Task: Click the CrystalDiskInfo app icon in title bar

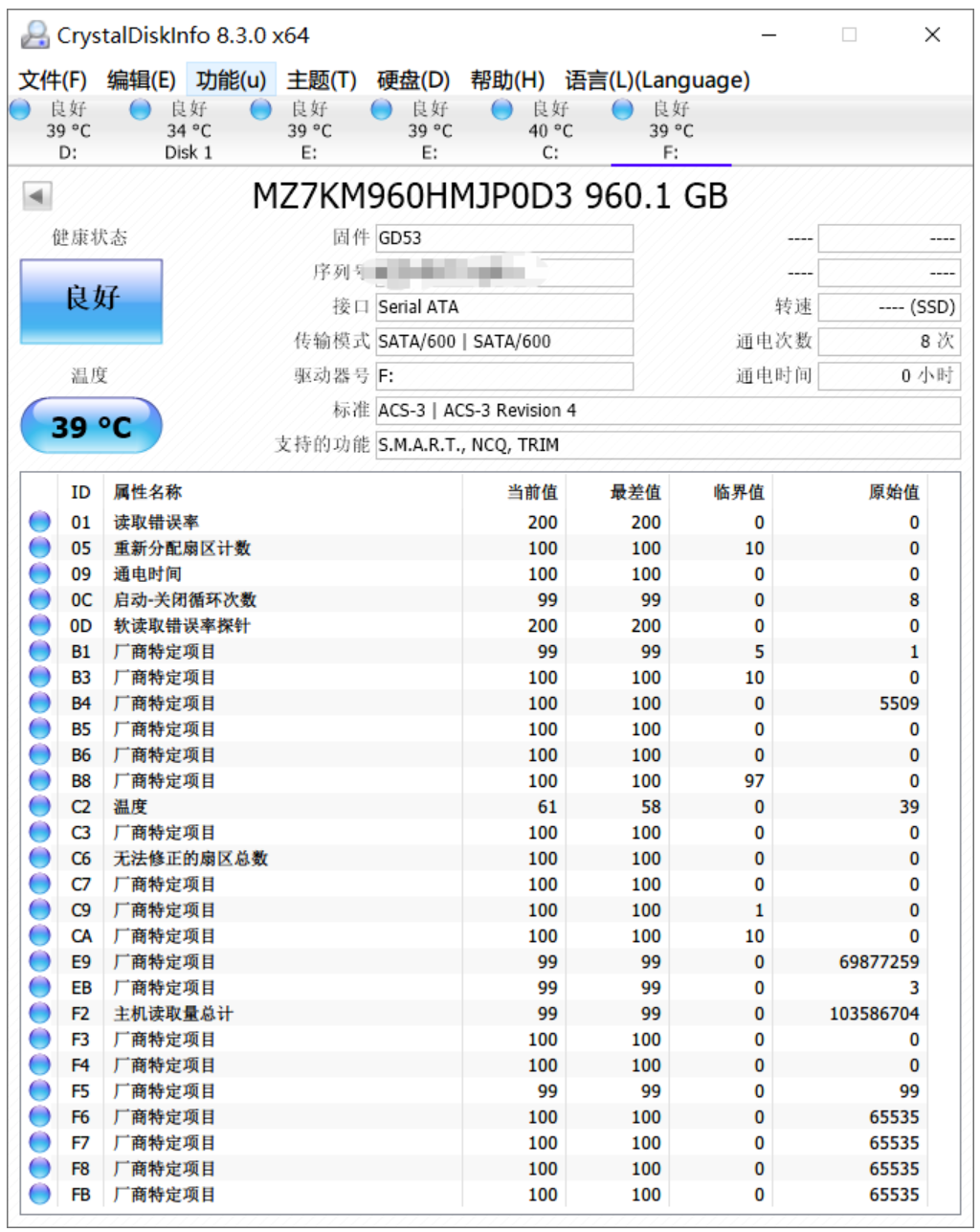Action: (x=35, y=35)
